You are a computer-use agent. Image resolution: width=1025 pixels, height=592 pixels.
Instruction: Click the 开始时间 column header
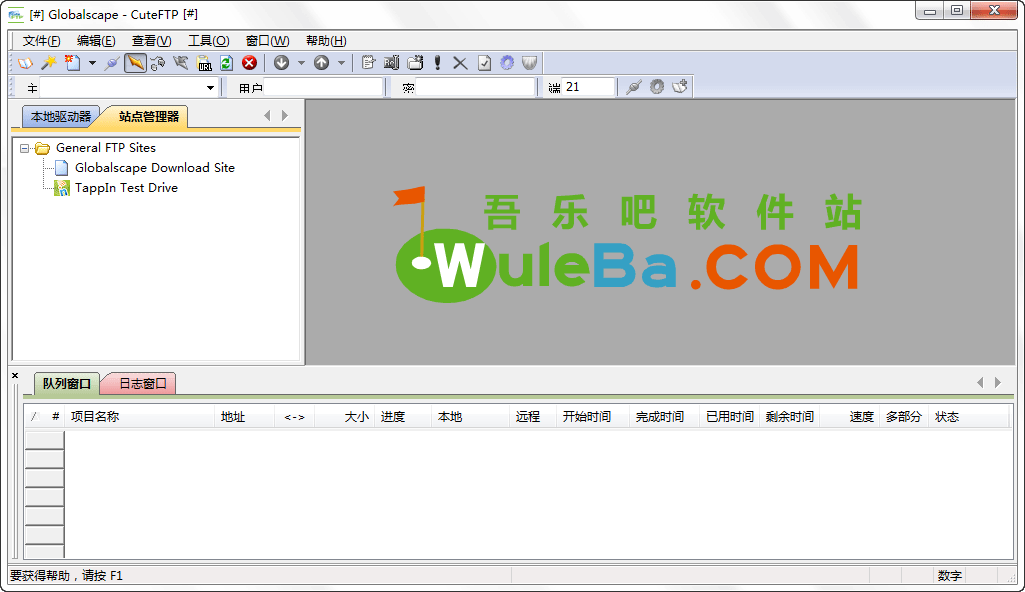coord(593,417)
